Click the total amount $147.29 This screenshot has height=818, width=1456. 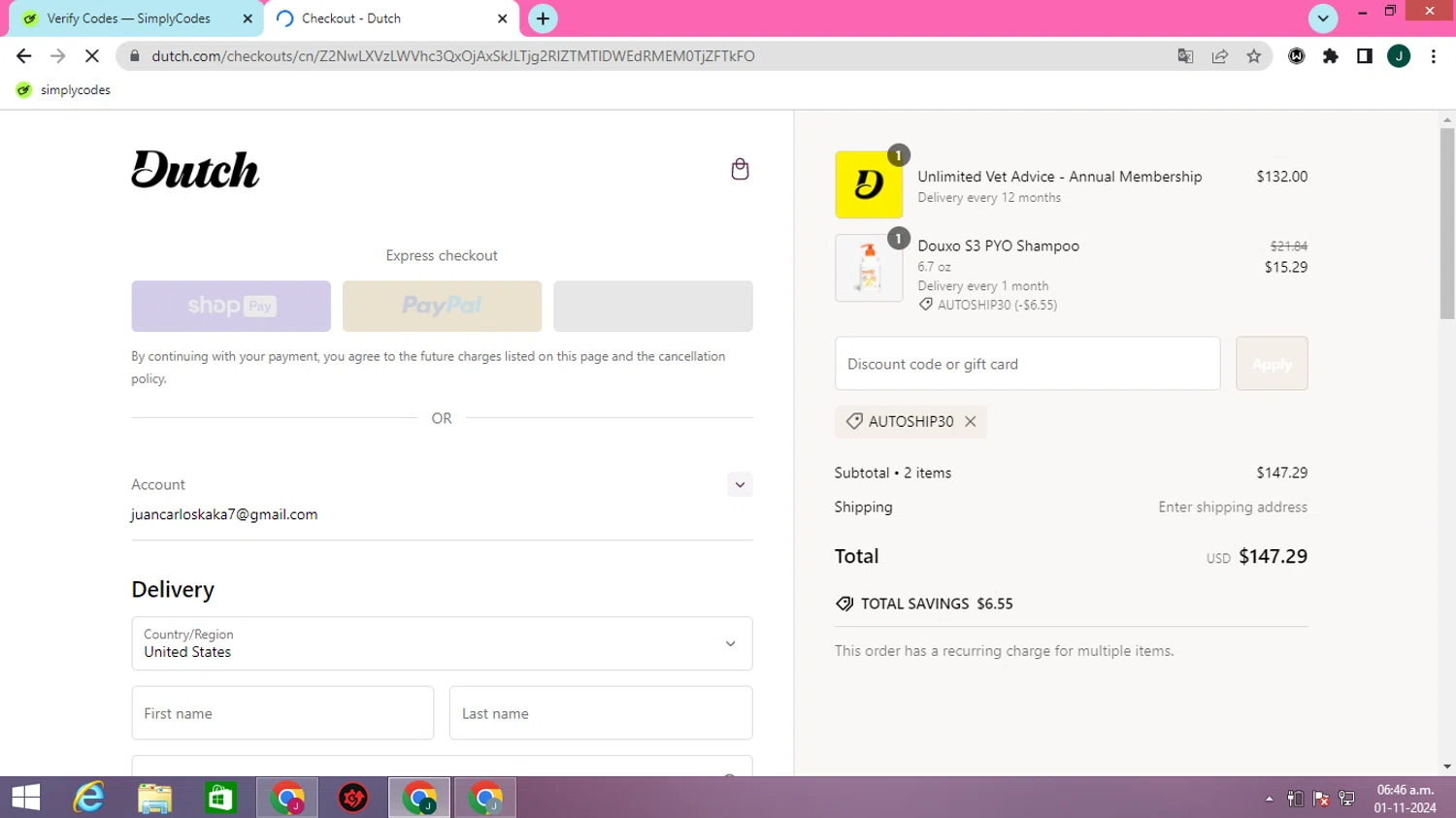(1273, 556)
